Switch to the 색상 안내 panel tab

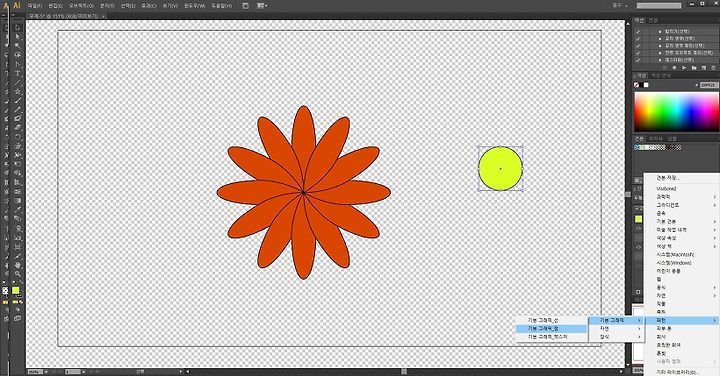tap(661, 75)
